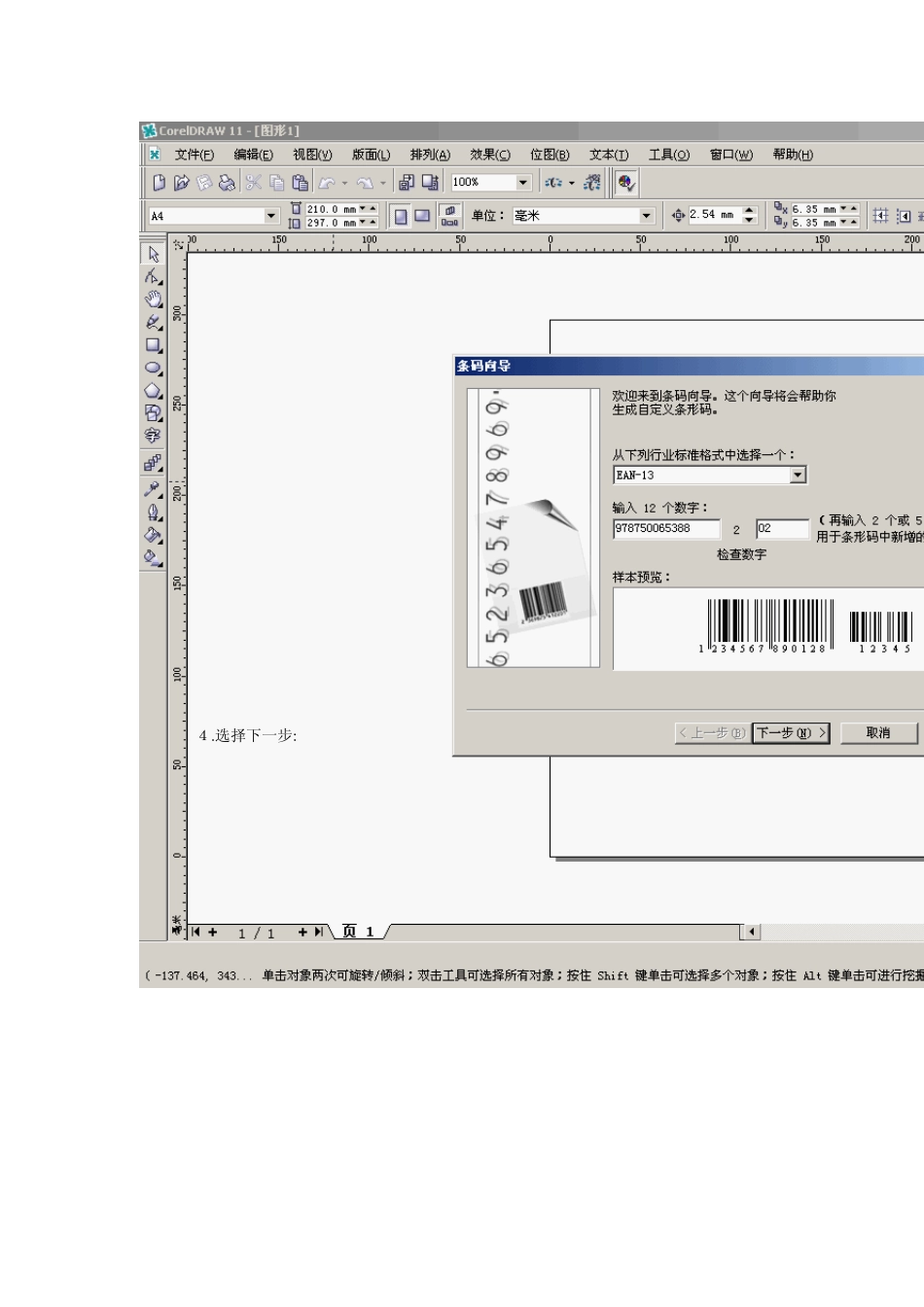Click the Print icon
This screenshot has width=924, height=1307.
pyautogui.click(x=227, y=183)
